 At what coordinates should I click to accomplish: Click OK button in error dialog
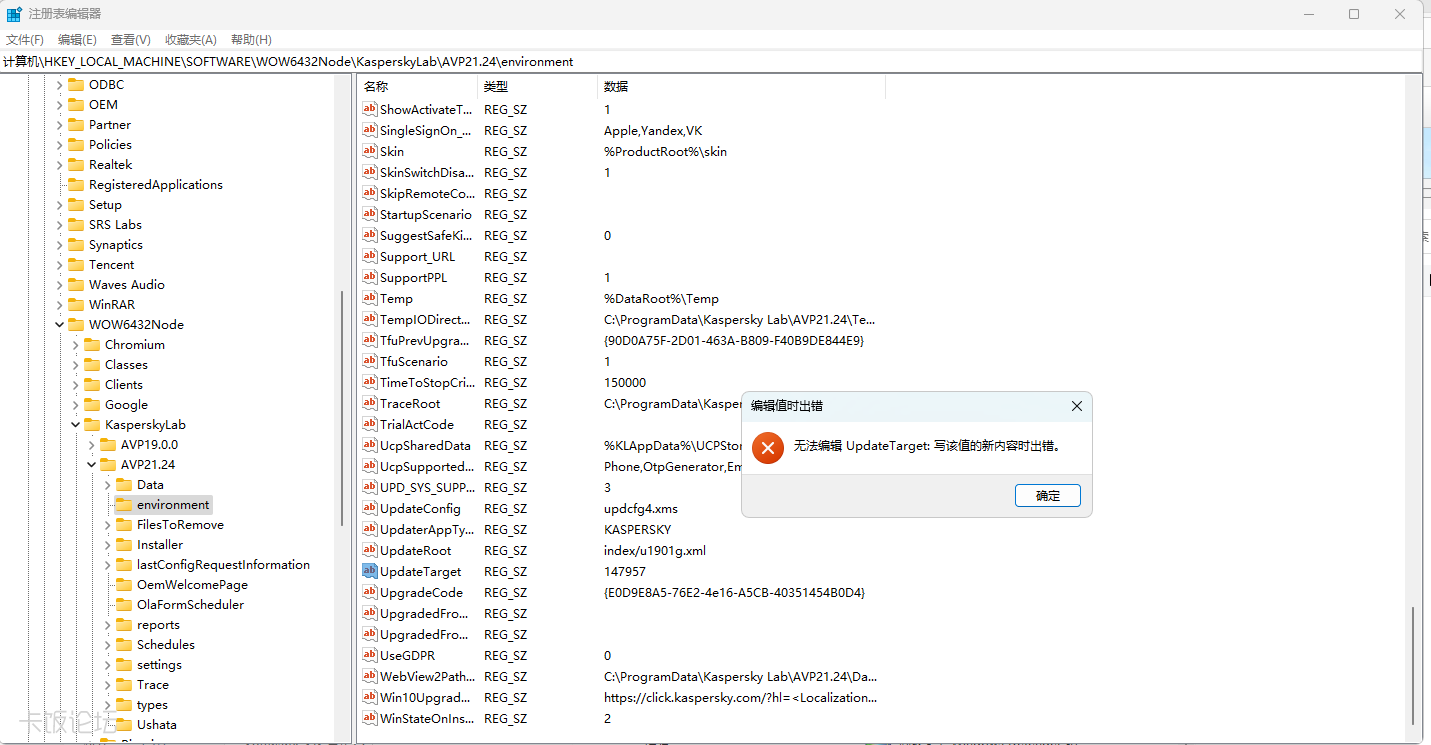click(x=1047, y=496)
